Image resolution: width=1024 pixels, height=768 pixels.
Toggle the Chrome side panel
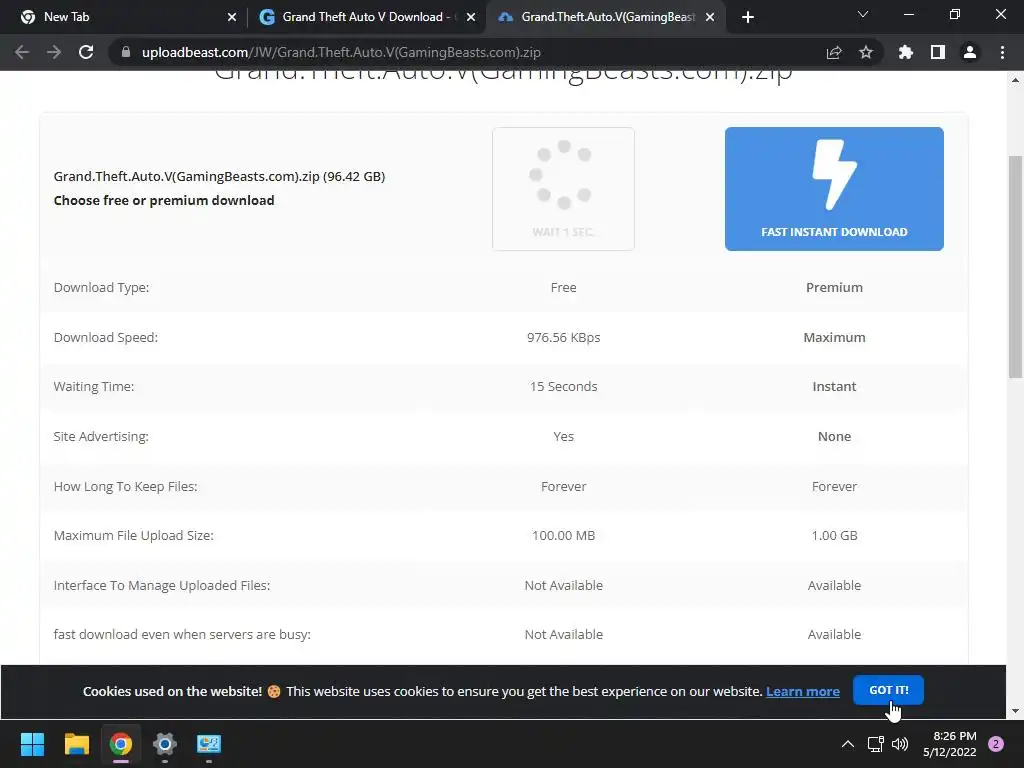(938, 52)
